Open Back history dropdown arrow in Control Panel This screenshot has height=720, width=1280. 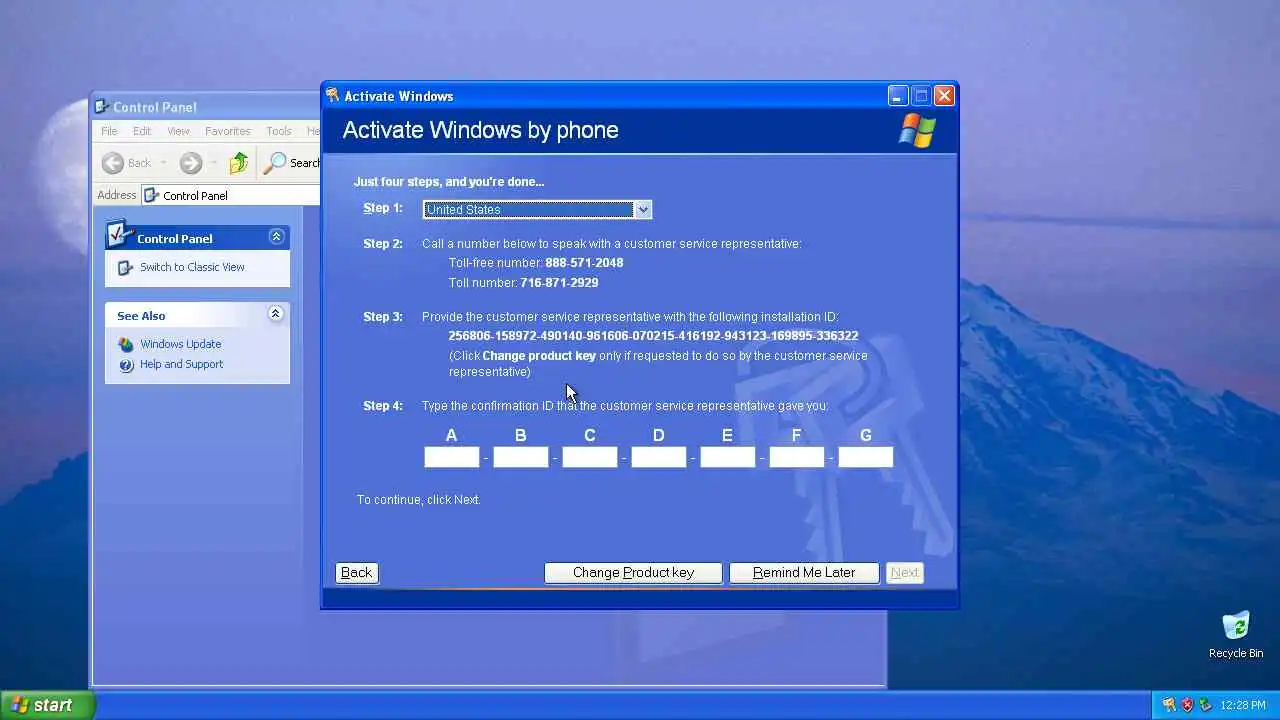tap(163, 163)
